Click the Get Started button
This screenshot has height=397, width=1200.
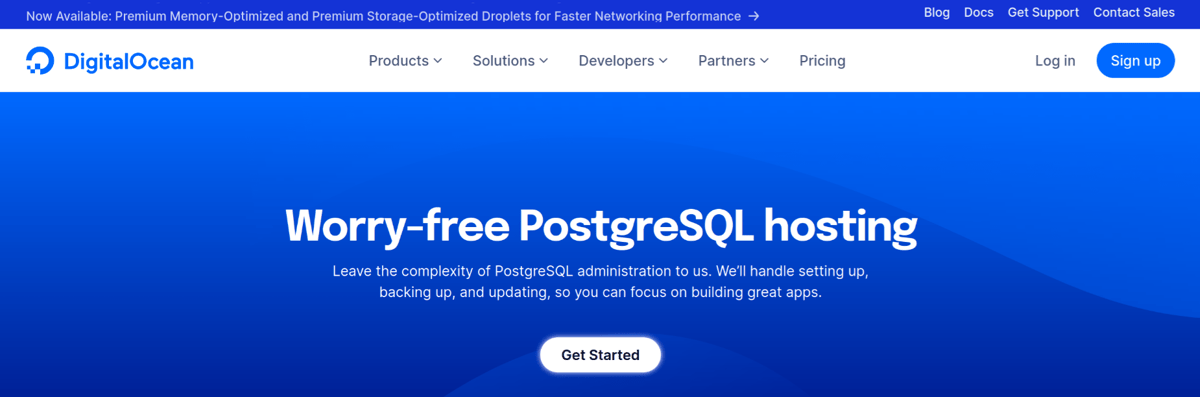[600, 355]
